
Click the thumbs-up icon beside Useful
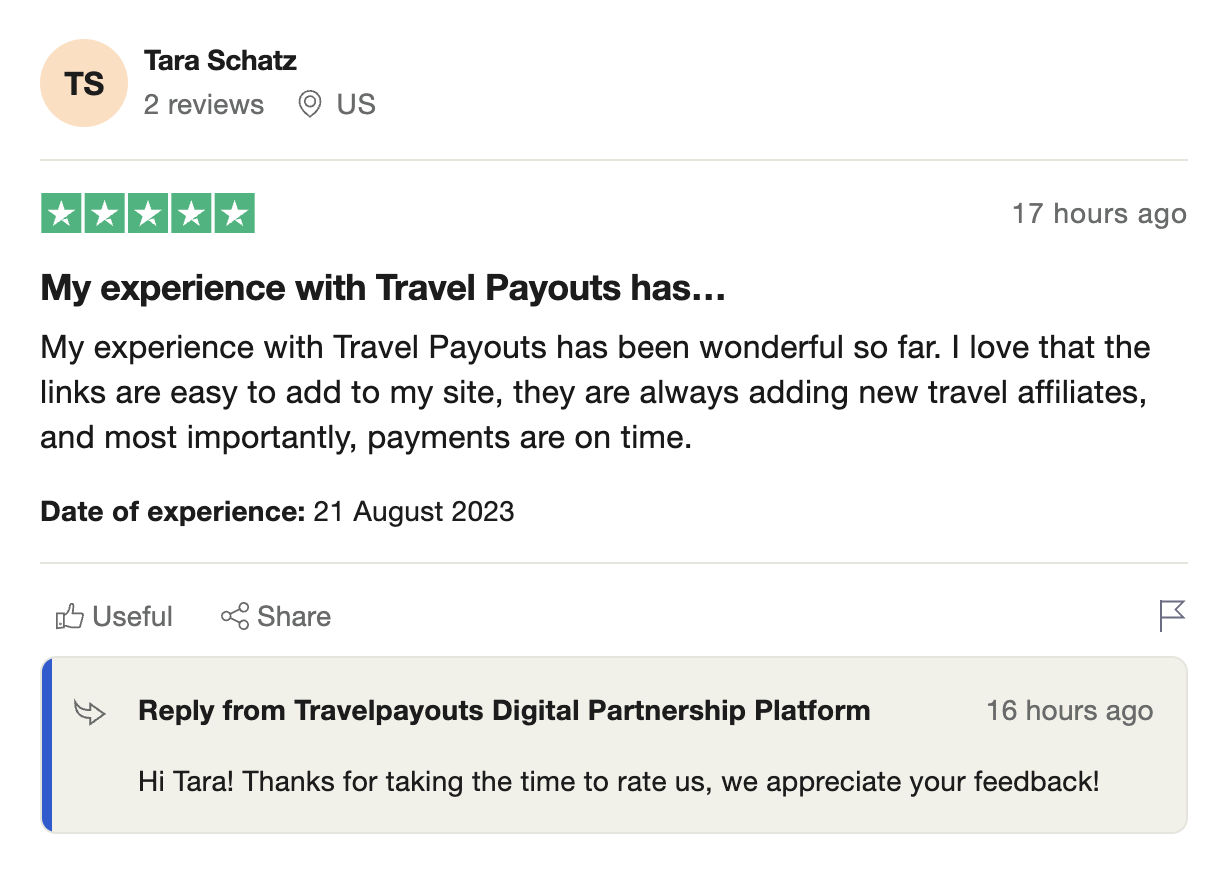click(x=69, y=617)
